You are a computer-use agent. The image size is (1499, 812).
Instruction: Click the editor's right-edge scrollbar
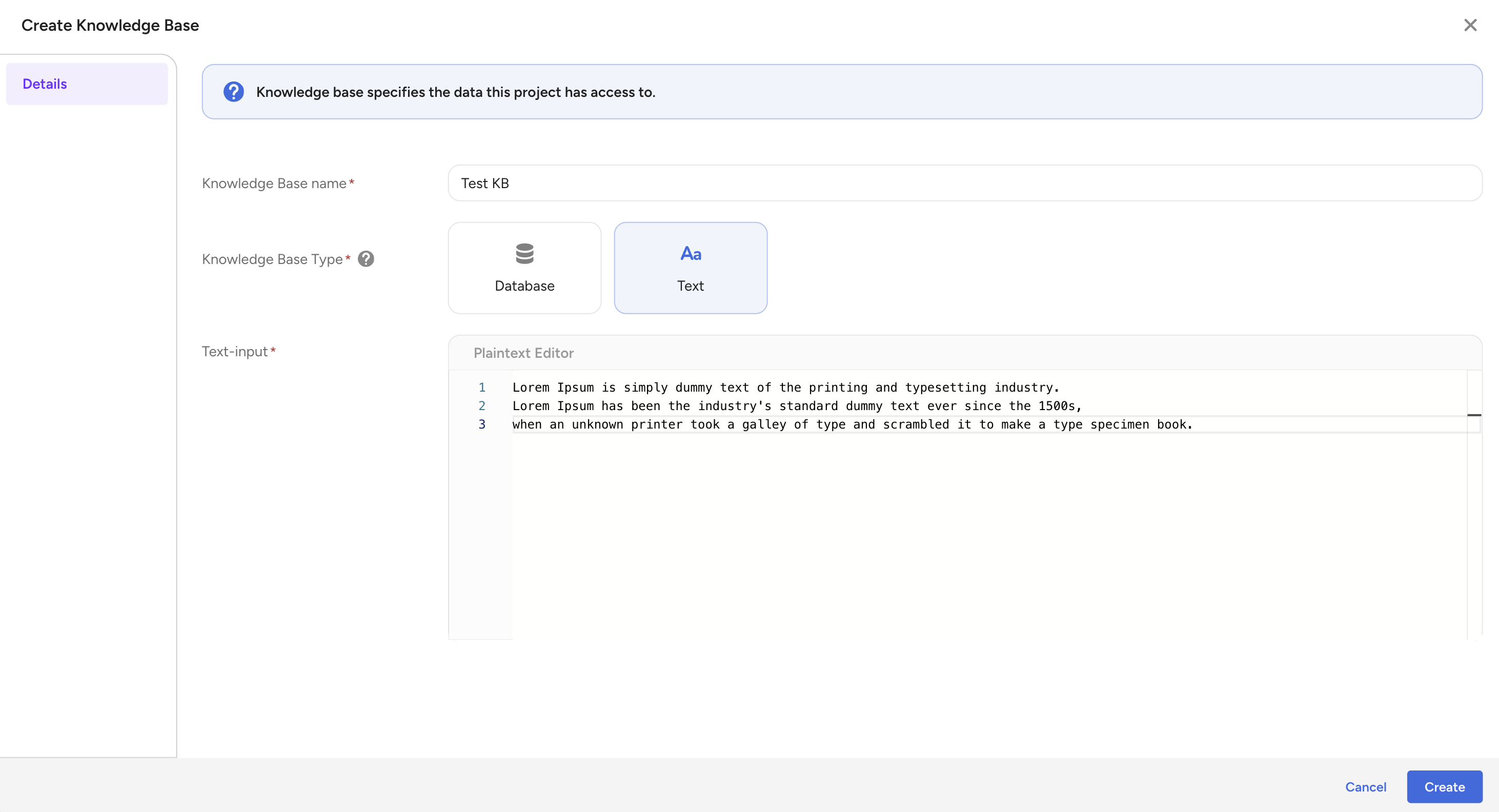tap(1474, 415)
